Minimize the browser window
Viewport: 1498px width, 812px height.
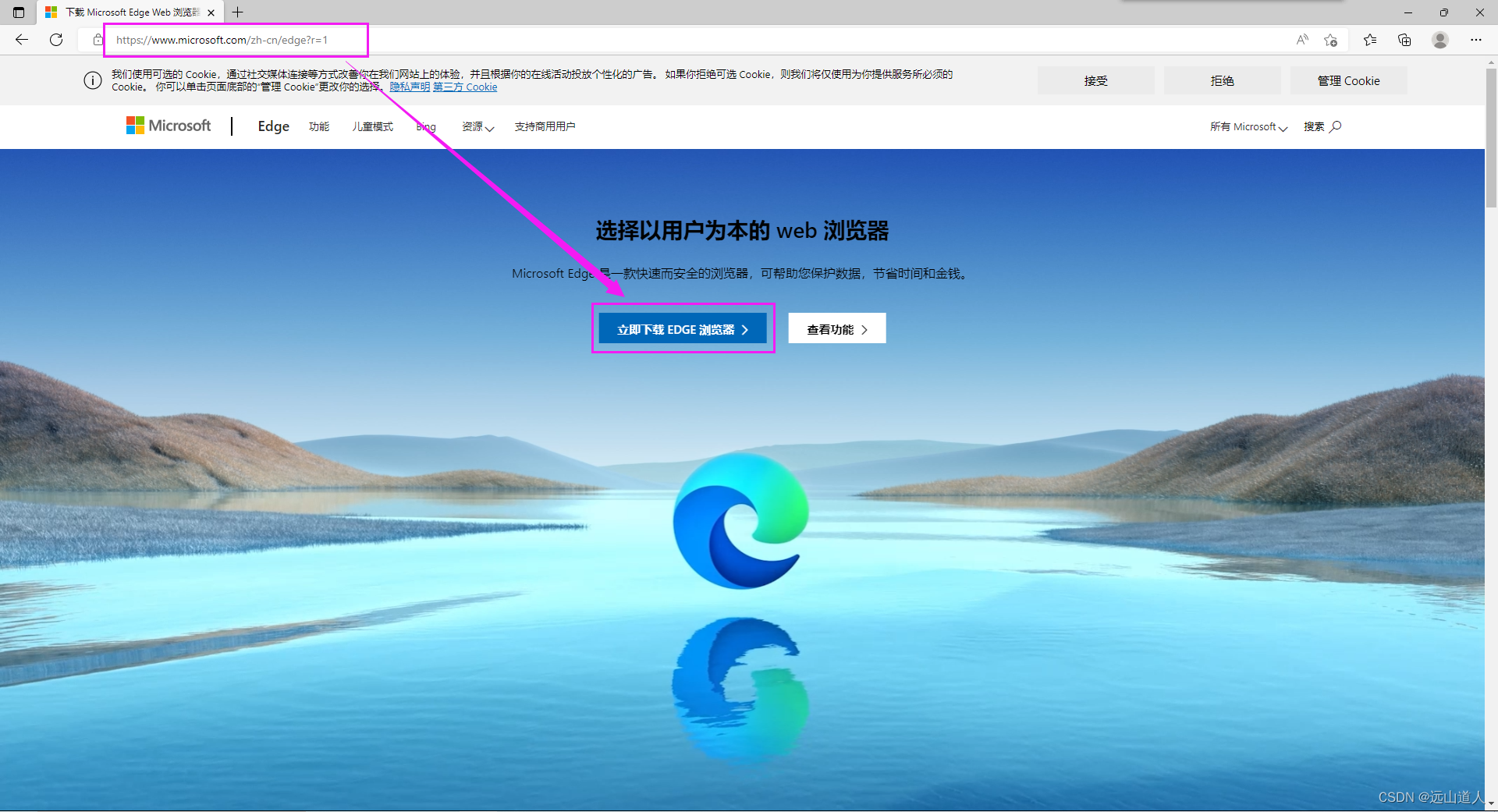1408,12
